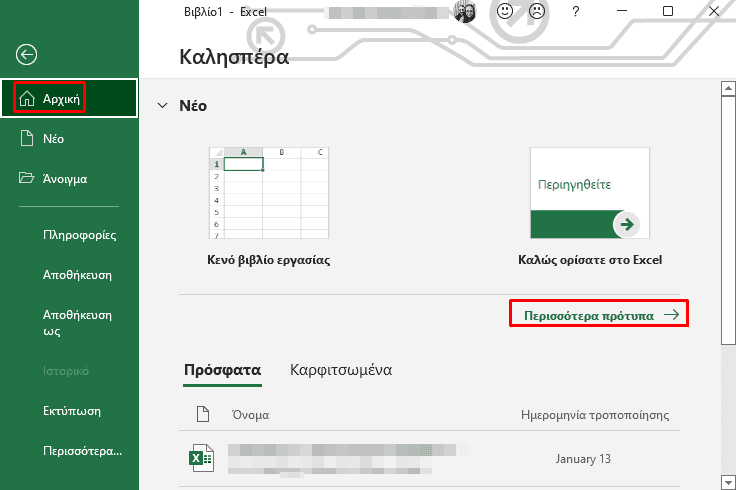The height and width of the screenshot is (490, 736).
Task: Open the recent Excel file icon
Action: tap(201, 458)
